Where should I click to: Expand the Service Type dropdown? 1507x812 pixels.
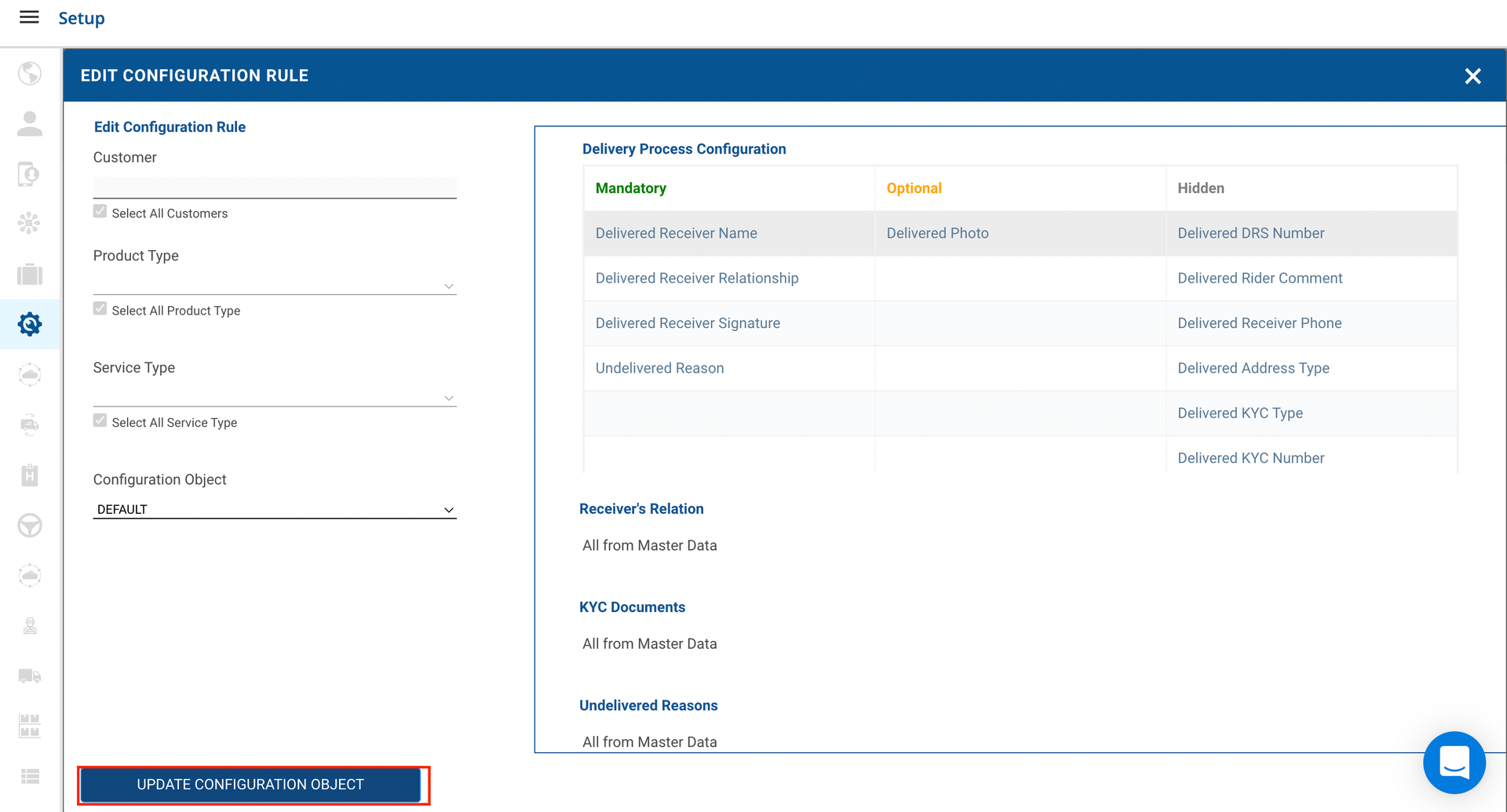pyautogui.click(x=274, y=397)
